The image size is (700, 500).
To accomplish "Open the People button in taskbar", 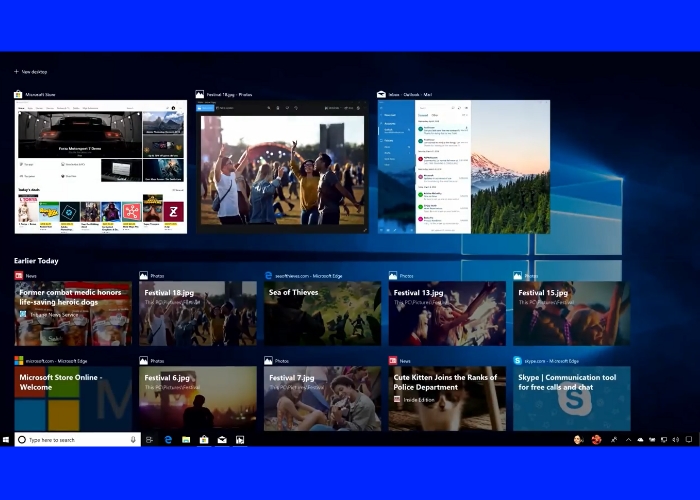I will (614, 440).
